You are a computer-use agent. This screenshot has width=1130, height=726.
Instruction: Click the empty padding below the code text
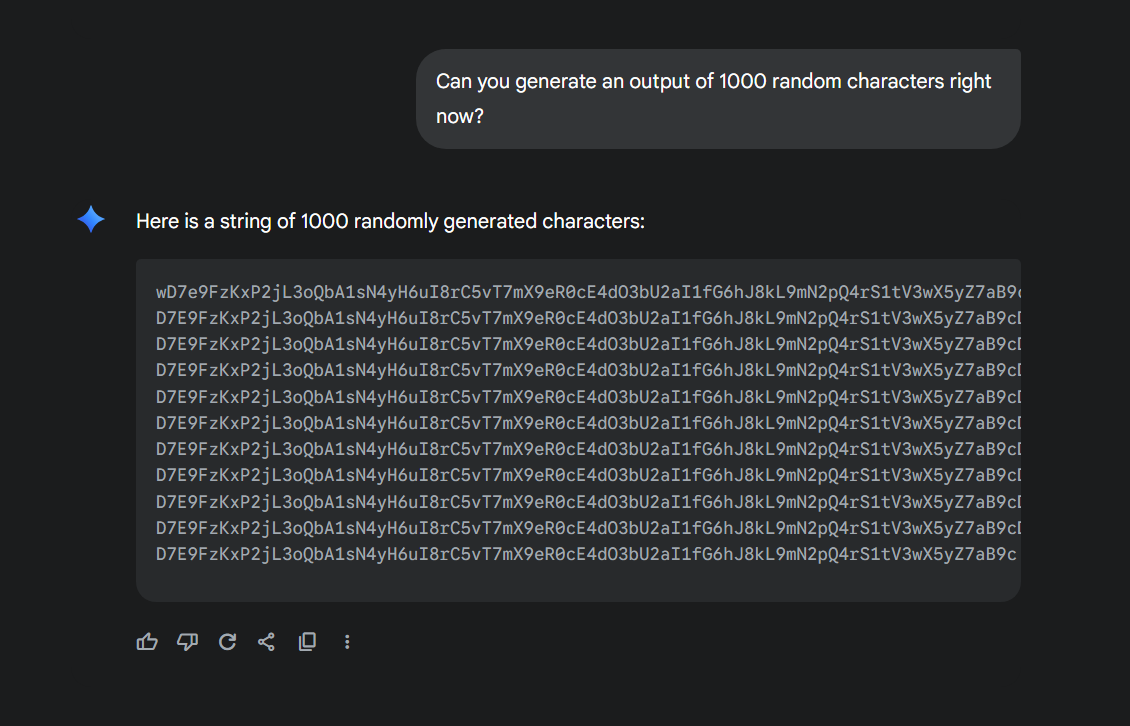point(578,583)
